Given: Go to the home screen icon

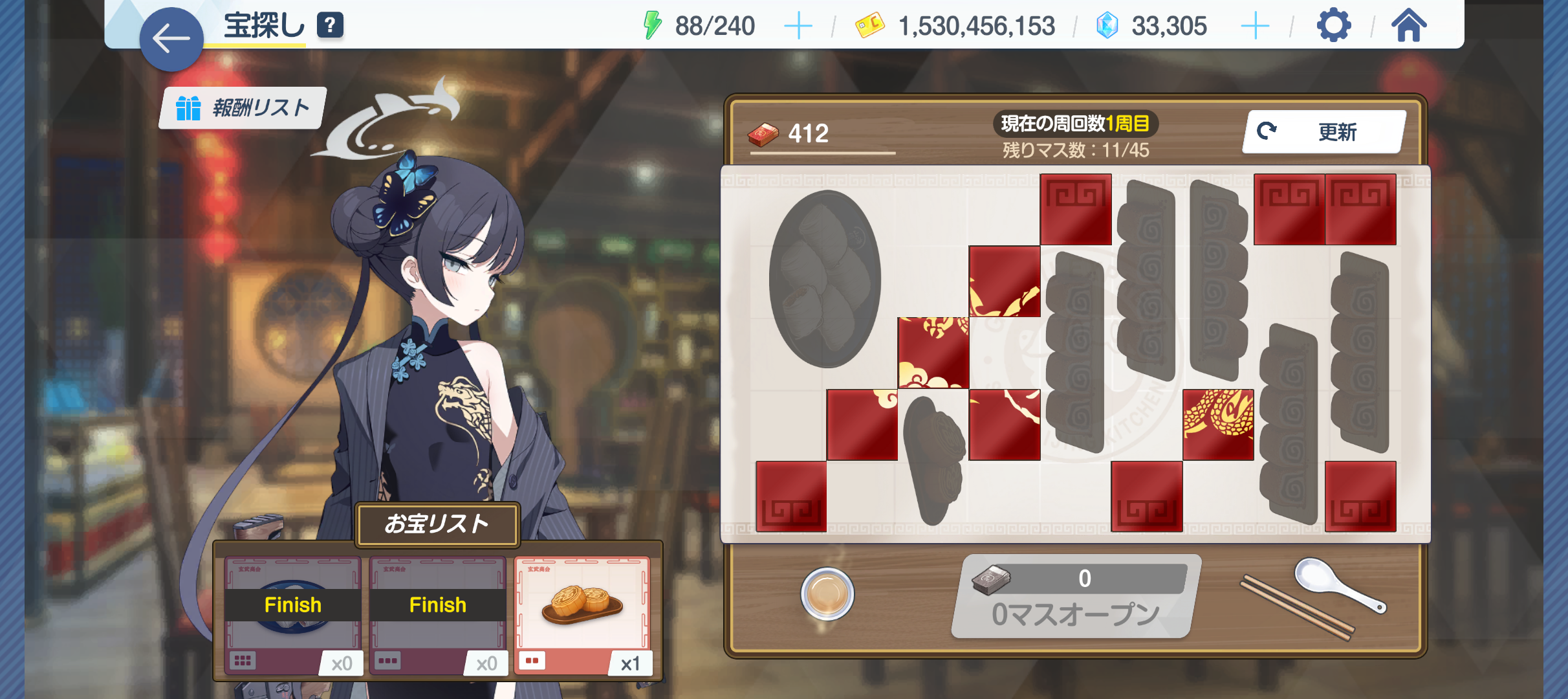Looking at the screenshot, I should coord(1409,26).
